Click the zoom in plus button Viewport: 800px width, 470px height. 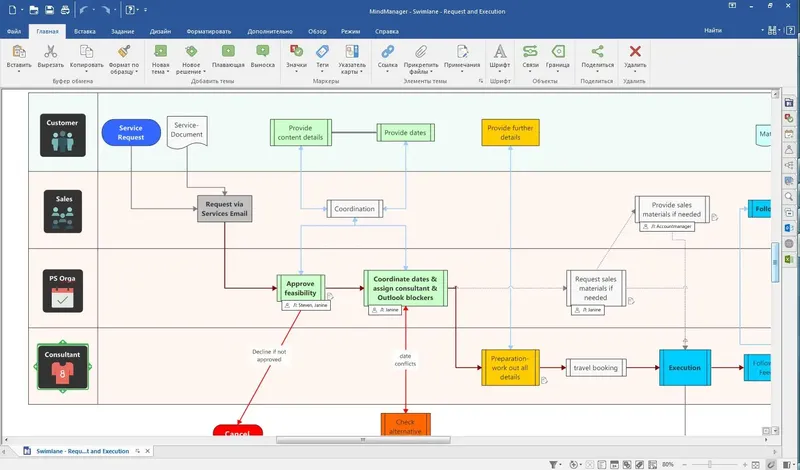coord(745,464)
